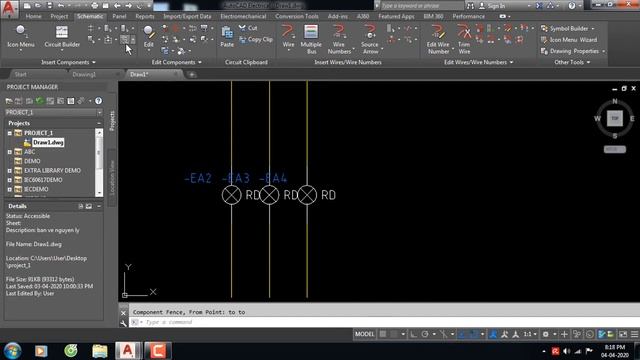Viewport: 640px width, 360px height.
Task: Open the Home ribbon tab
Action: pos(33,16)
